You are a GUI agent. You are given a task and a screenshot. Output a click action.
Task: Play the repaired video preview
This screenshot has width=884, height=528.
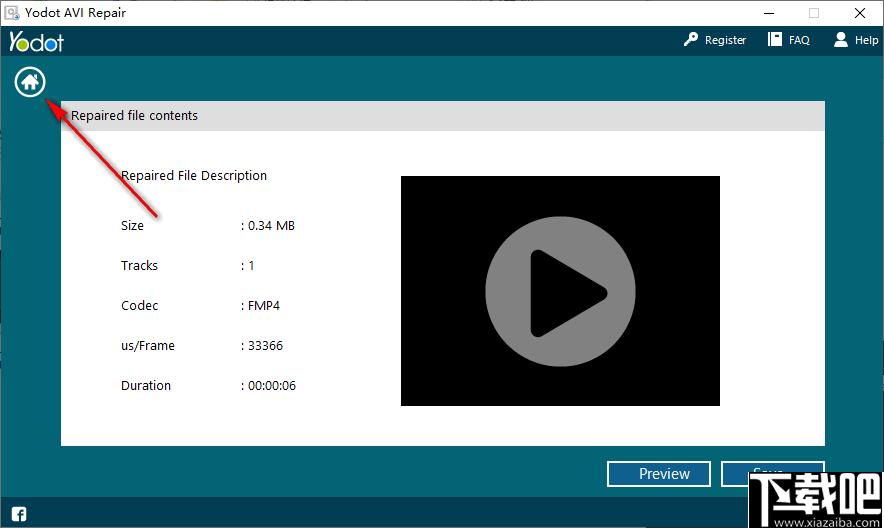(560, 291)
